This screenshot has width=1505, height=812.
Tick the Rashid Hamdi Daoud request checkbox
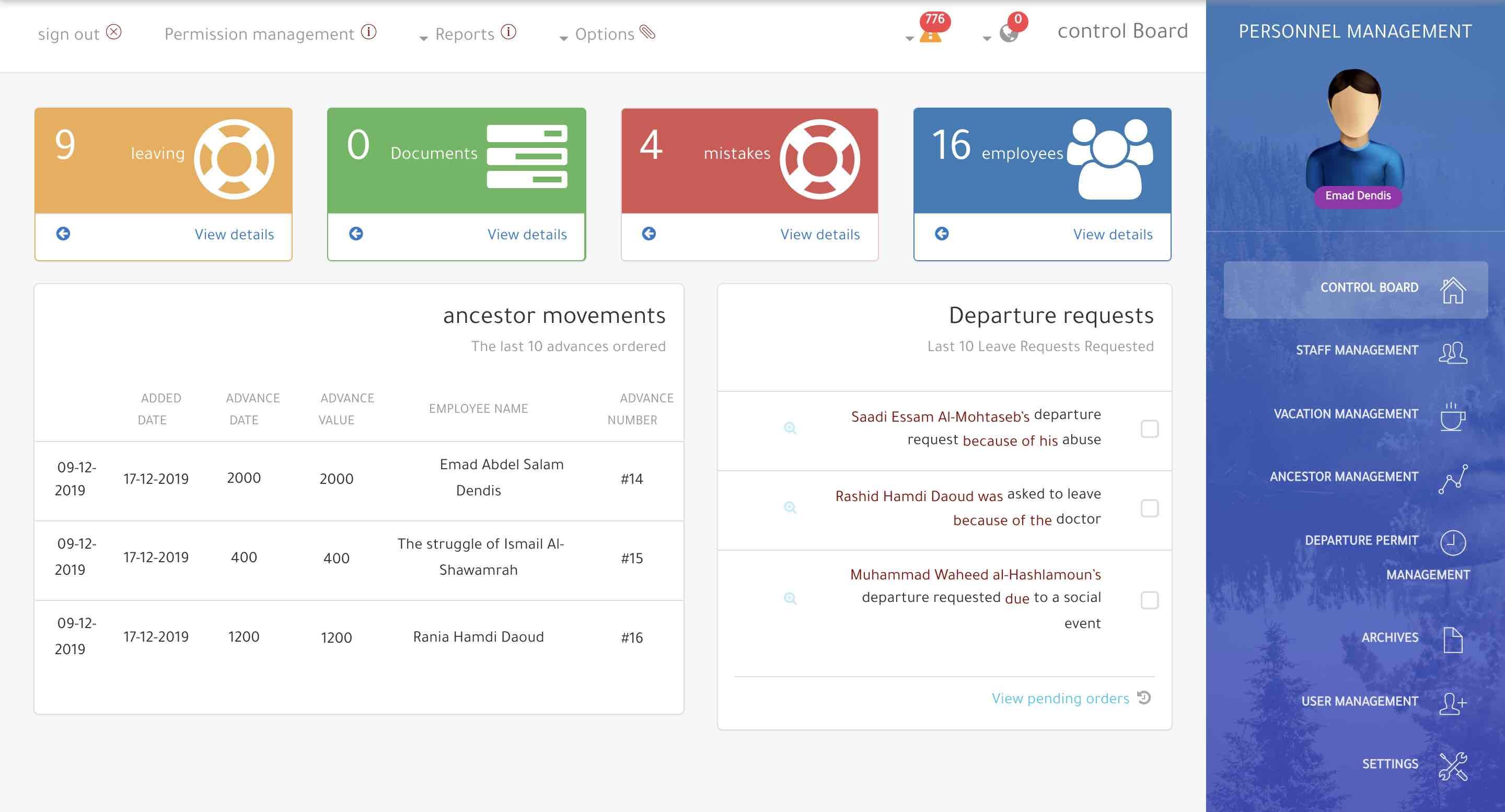tap(1149, 508)
